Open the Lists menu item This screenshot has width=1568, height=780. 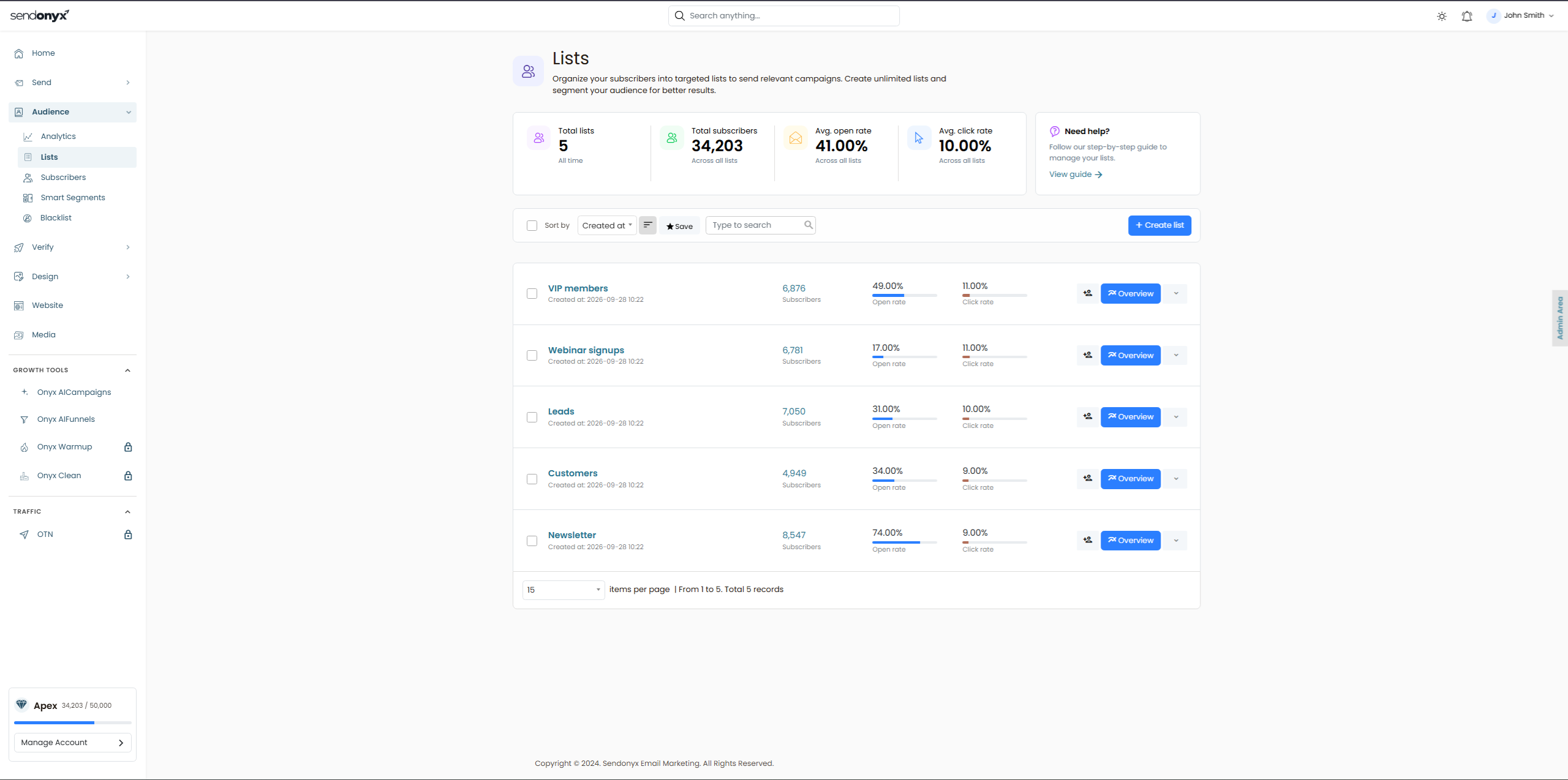click(77, 157)
